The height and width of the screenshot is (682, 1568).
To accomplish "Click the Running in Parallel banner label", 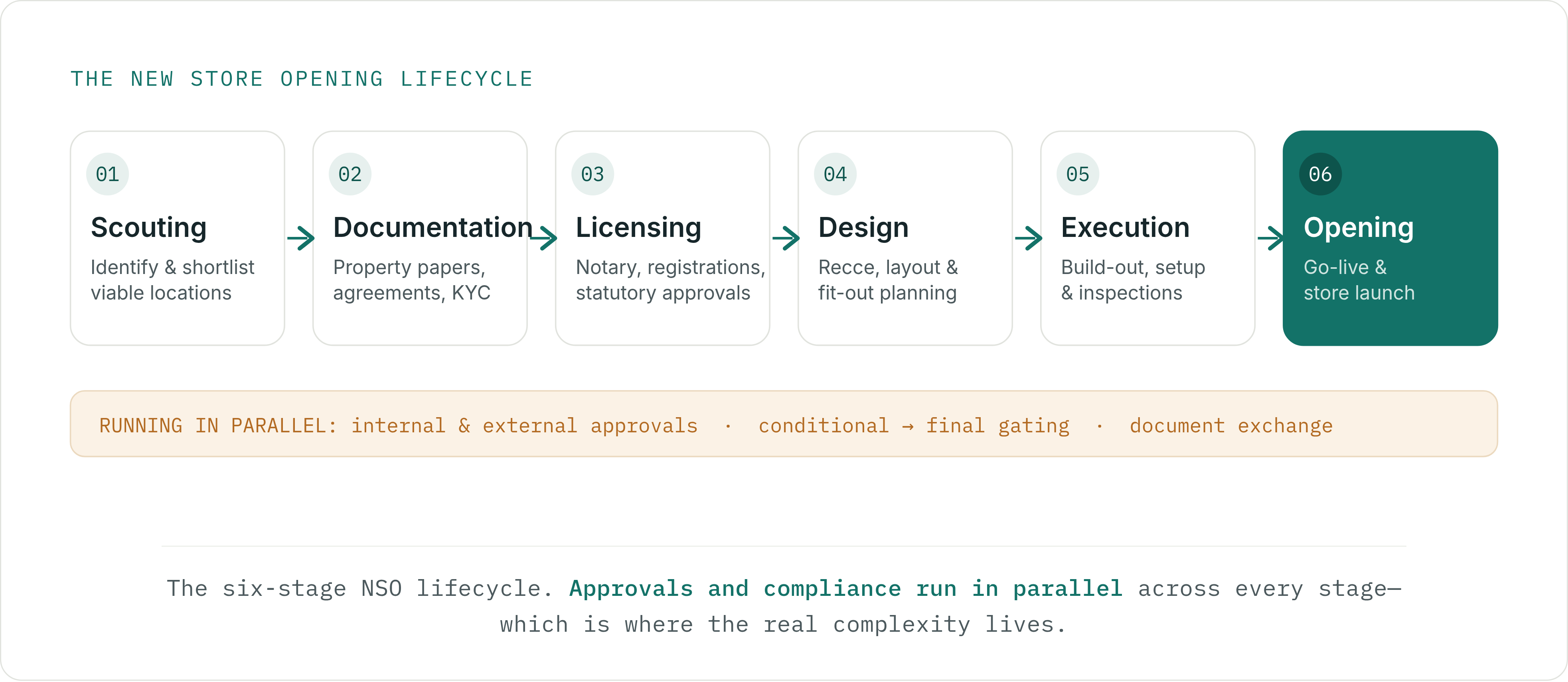I will click(x=218, y=425).
